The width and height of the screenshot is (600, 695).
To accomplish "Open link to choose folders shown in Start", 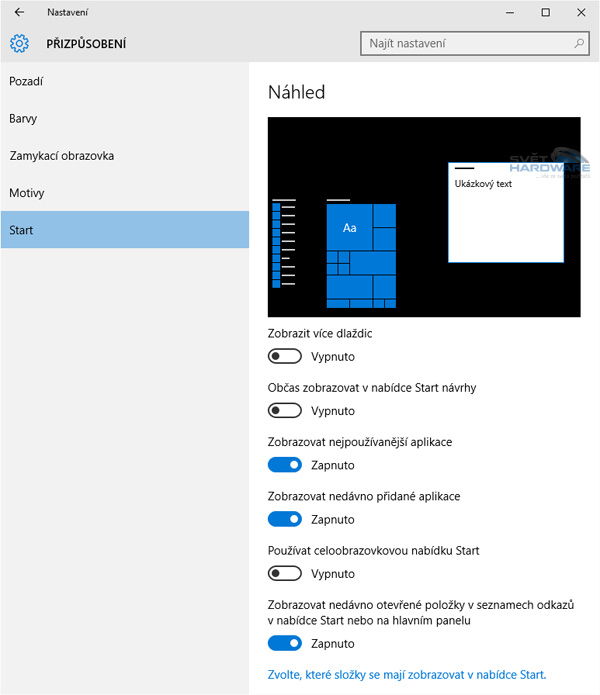I will click(x=407, y=674).
